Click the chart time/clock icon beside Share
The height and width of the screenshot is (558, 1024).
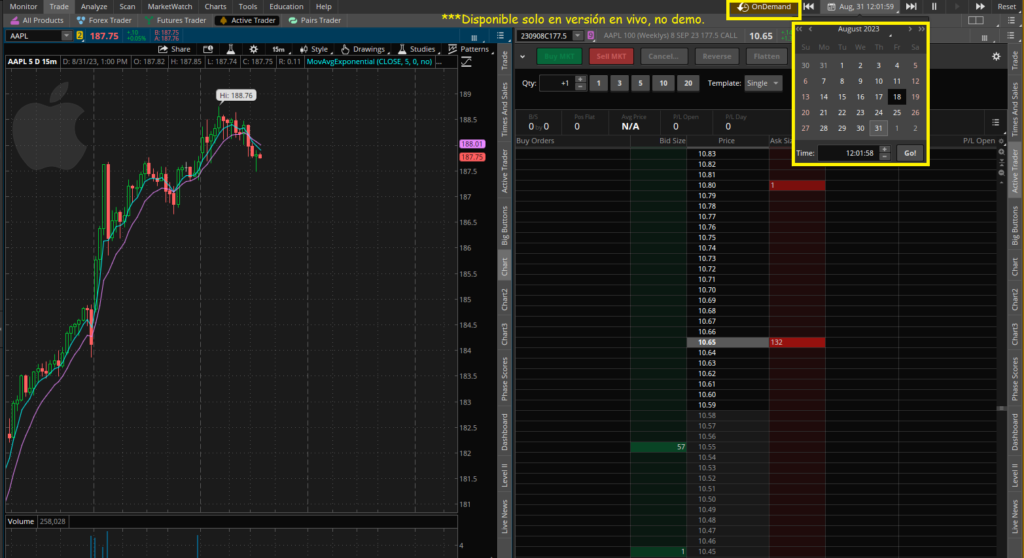coord(208,49)
